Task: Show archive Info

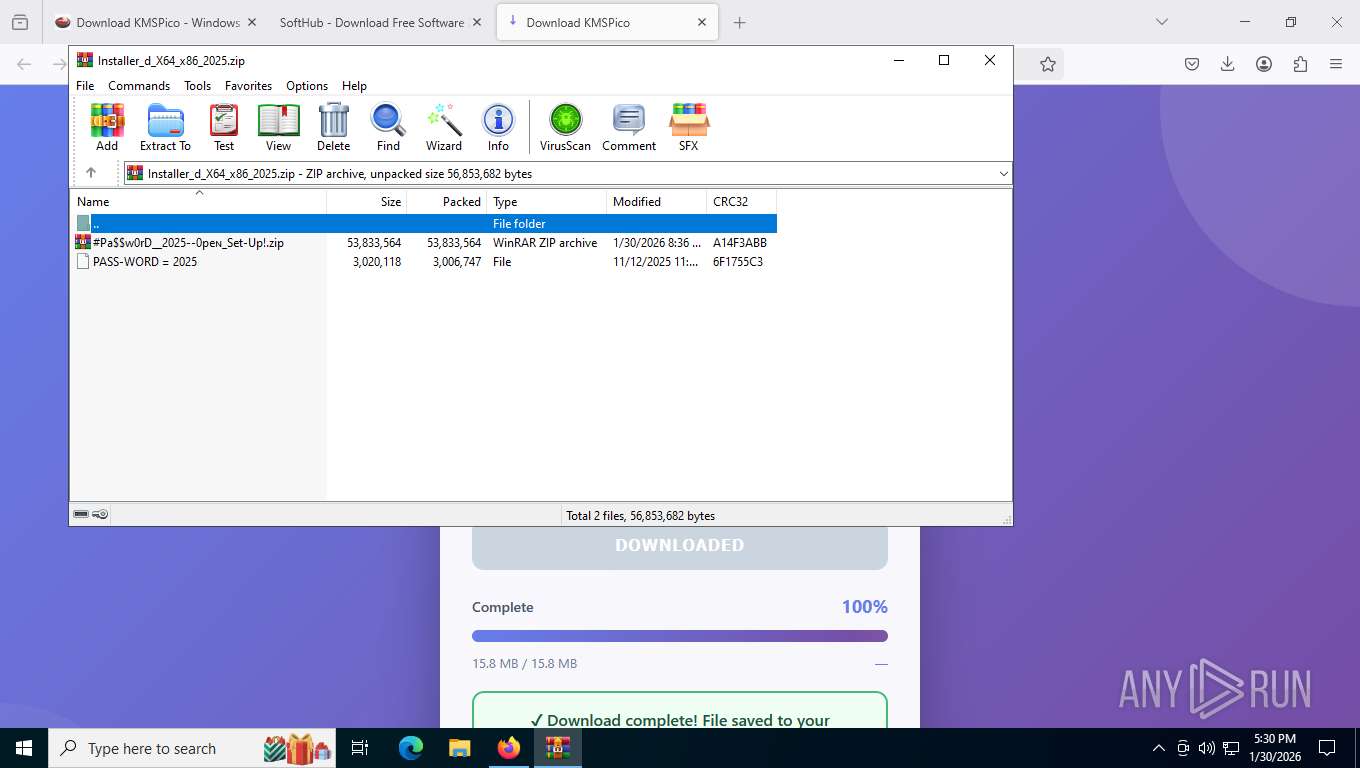Action: click(498, 127)
